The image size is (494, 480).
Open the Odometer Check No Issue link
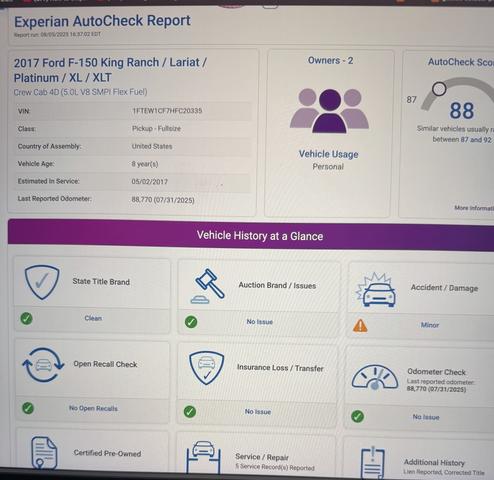(426, 417)
